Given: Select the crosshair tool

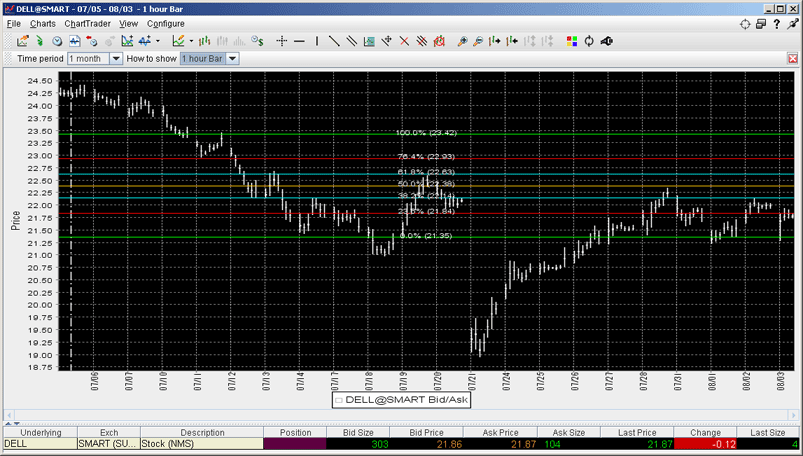Looking at the screenshot, I should (281, 41).
